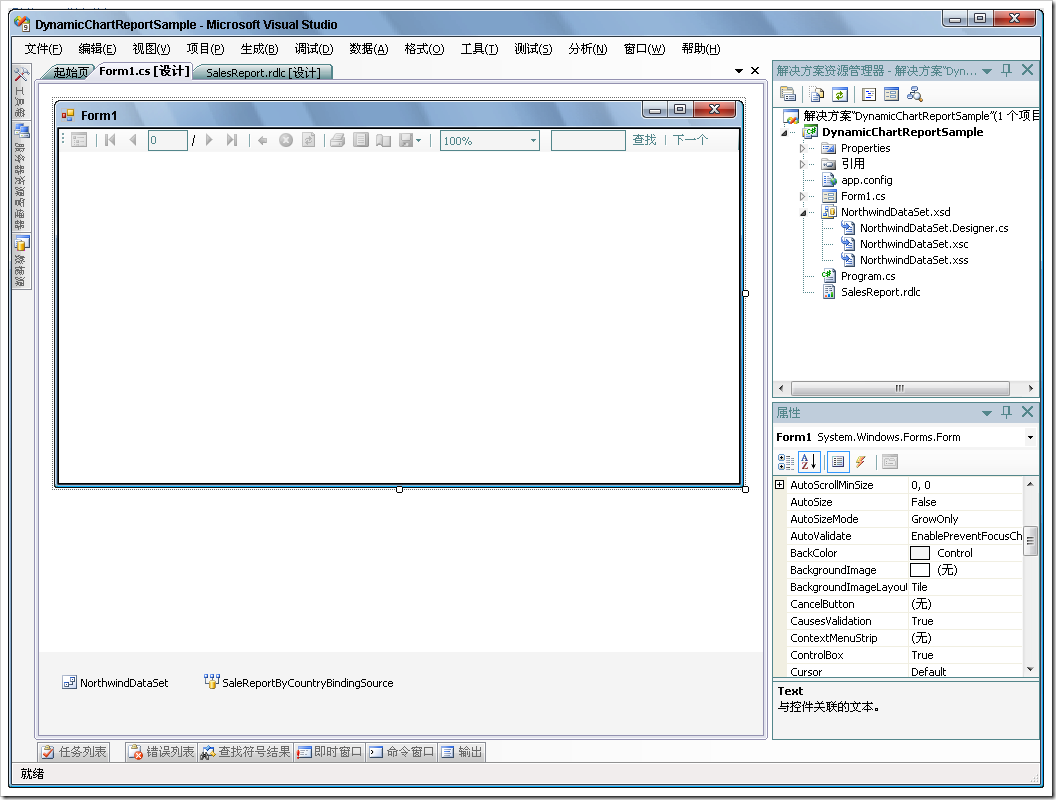Screen dimensions: 1056x800
Task: Show Properties page icon in Properties panel
Action: tap(838, 461)
